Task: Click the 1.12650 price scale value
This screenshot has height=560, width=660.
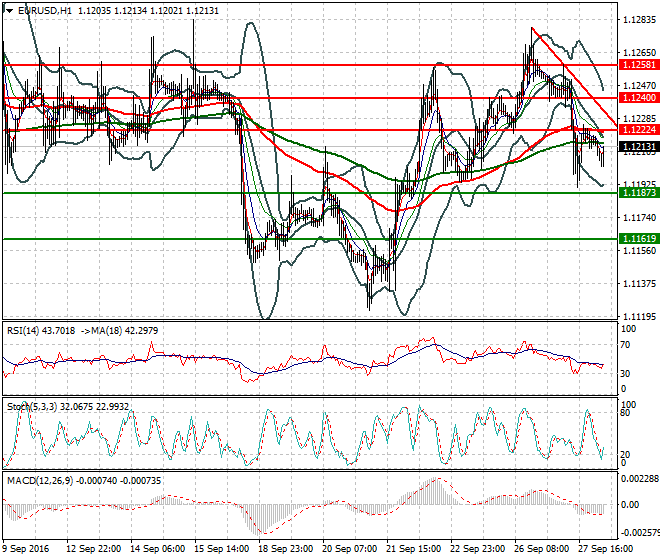Action: coord(639,51)
